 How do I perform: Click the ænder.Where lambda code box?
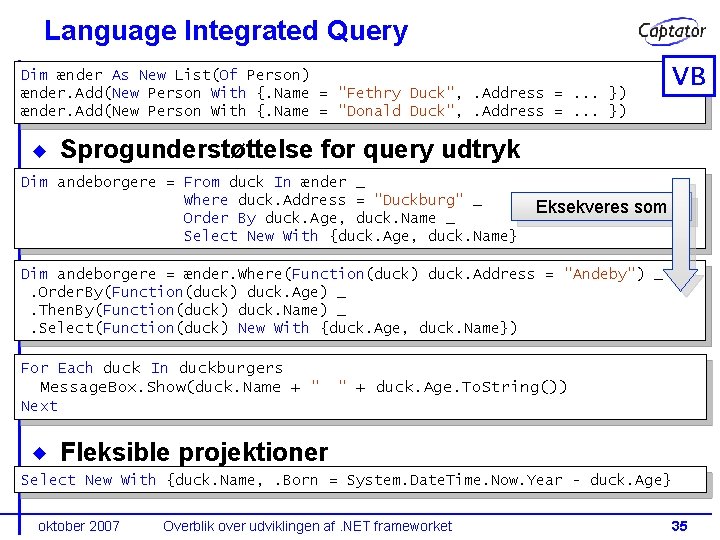point(360,301)
